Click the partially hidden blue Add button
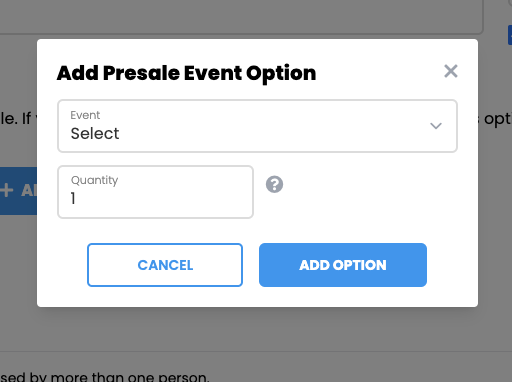Image resolution: width=512 pixels, height=382 pixels. (x=18, y=191)
